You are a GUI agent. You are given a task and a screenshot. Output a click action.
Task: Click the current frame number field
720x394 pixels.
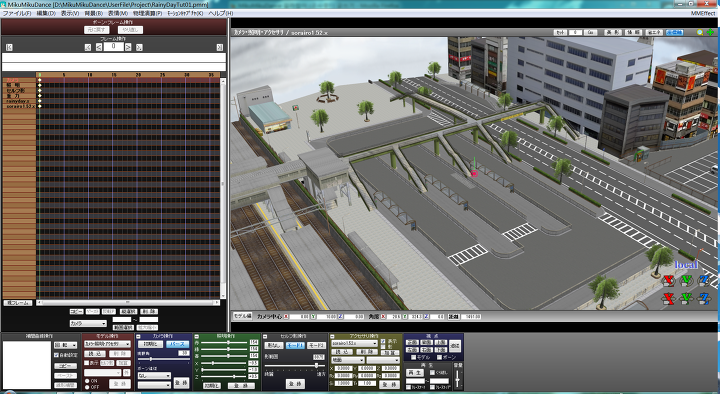pos(113,47)
